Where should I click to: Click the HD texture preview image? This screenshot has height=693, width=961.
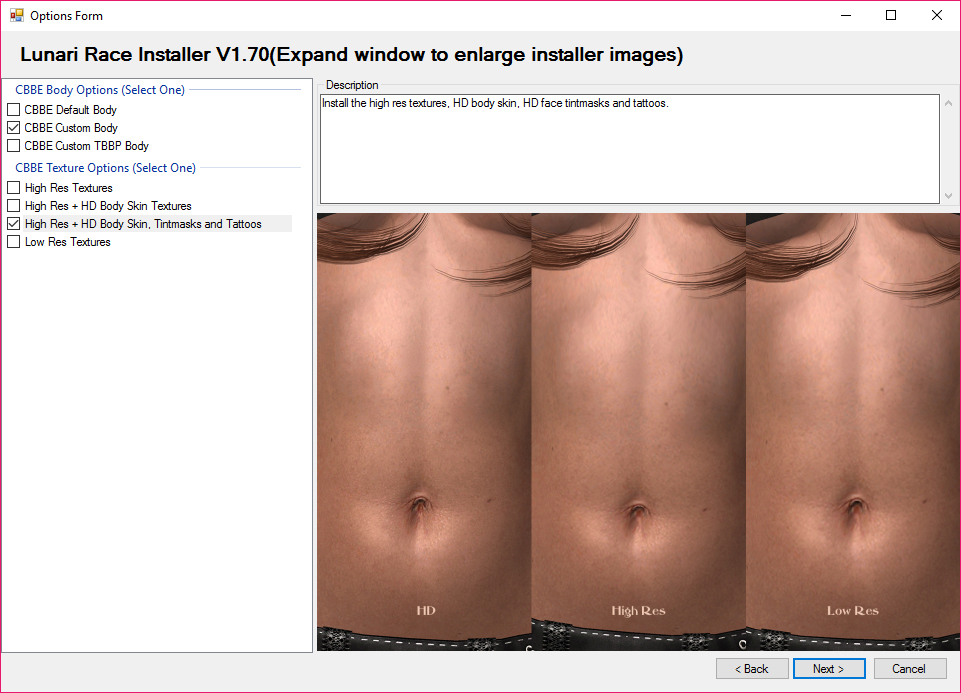click(x=424, y=431)
